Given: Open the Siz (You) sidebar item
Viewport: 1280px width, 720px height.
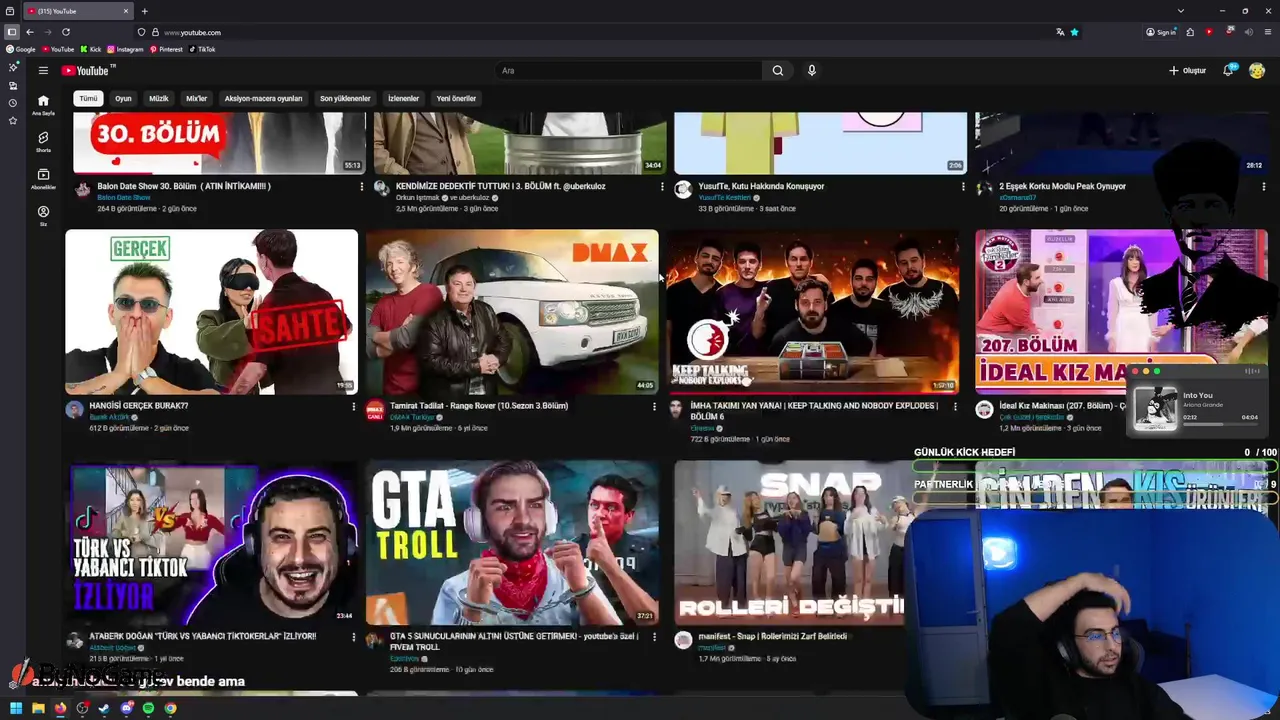Looking at the screenshot, I should [43, 215].
